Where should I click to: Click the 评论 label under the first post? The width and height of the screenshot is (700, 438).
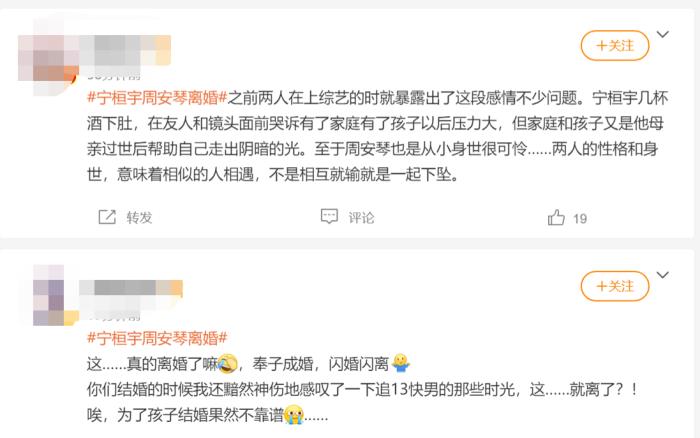(x=361, y=218)
